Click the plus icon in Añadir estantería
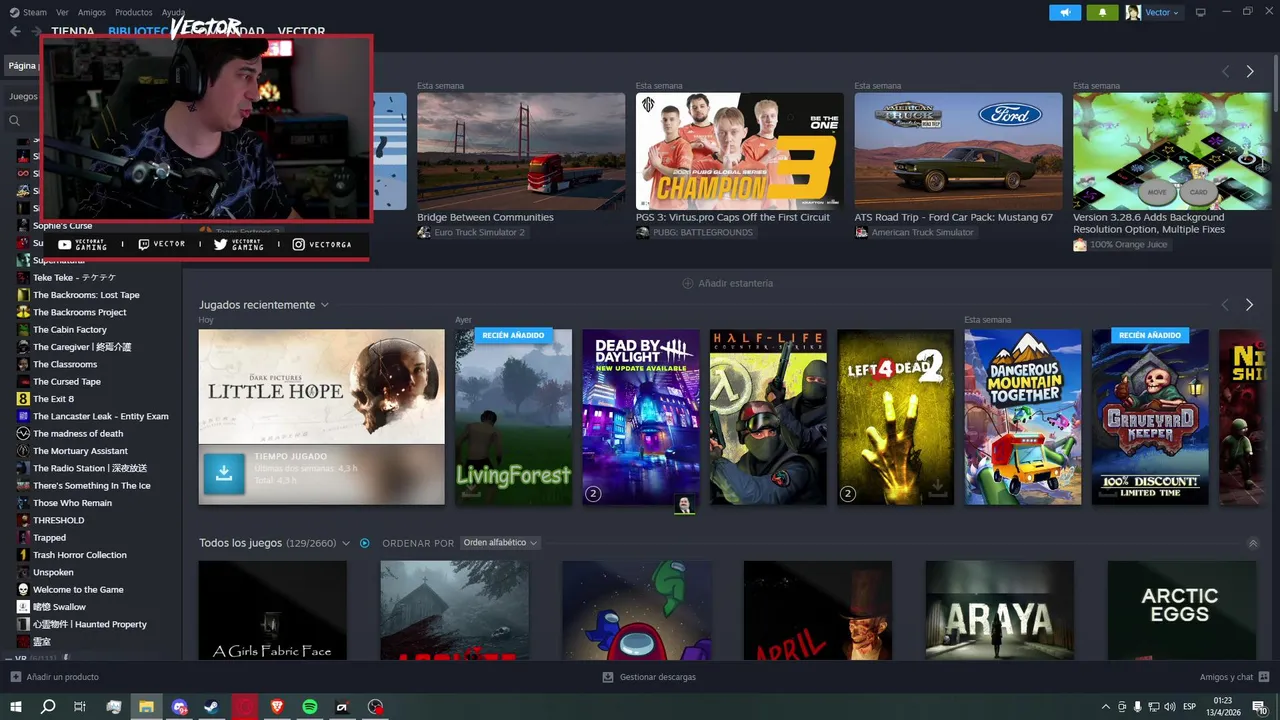 coord(687,283)
